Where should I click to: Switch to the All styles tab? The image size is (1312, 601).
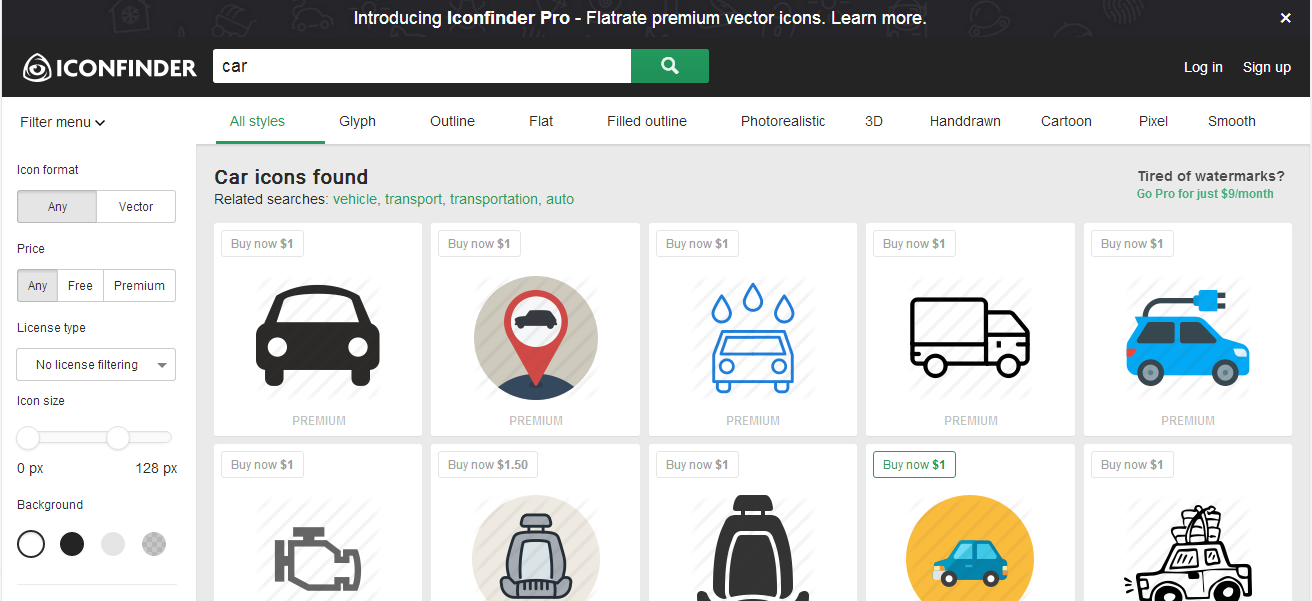pyautogui.click(x=257, y=121)
